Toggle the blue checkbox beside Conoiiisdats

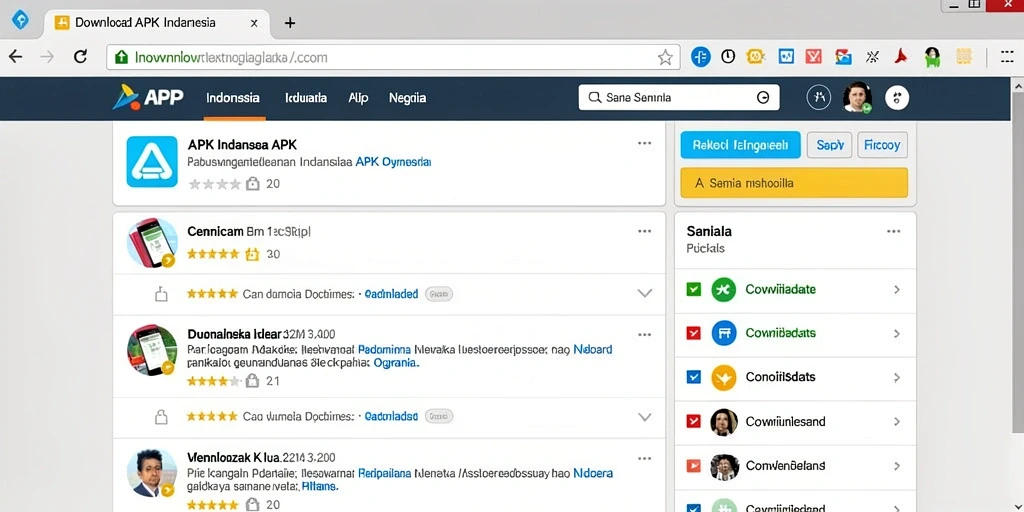(694, 377)
